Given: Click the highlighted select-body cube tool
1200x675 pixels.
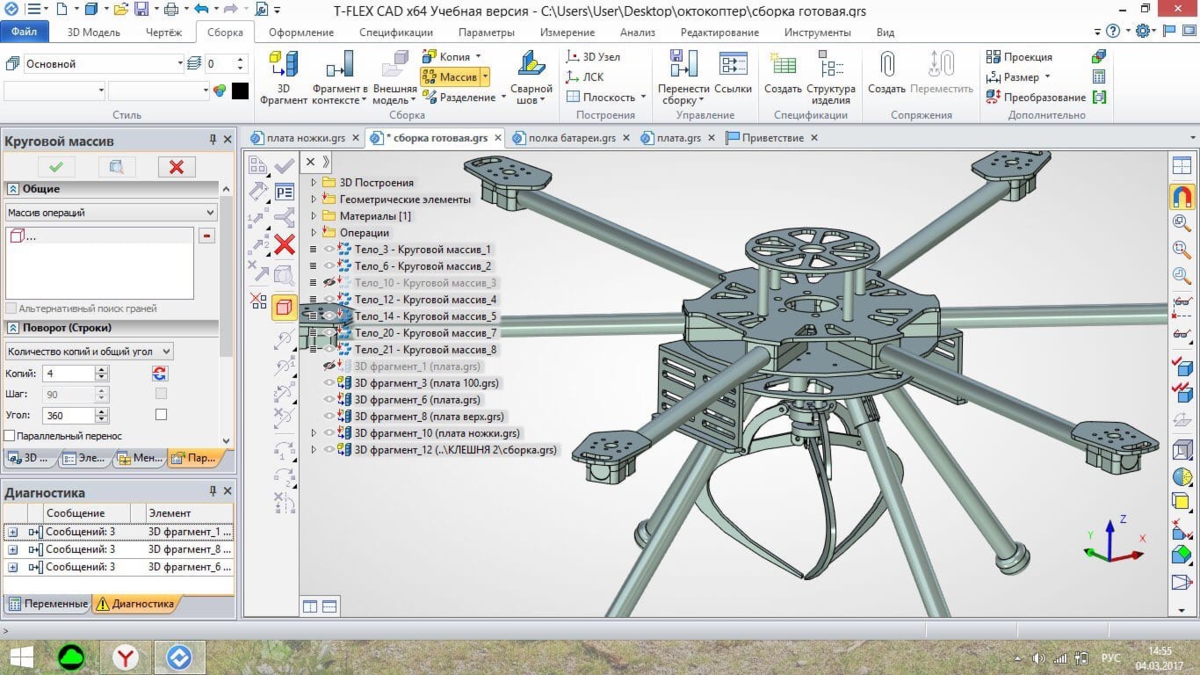Looking at the screenshot, I should tap(284, 307).
